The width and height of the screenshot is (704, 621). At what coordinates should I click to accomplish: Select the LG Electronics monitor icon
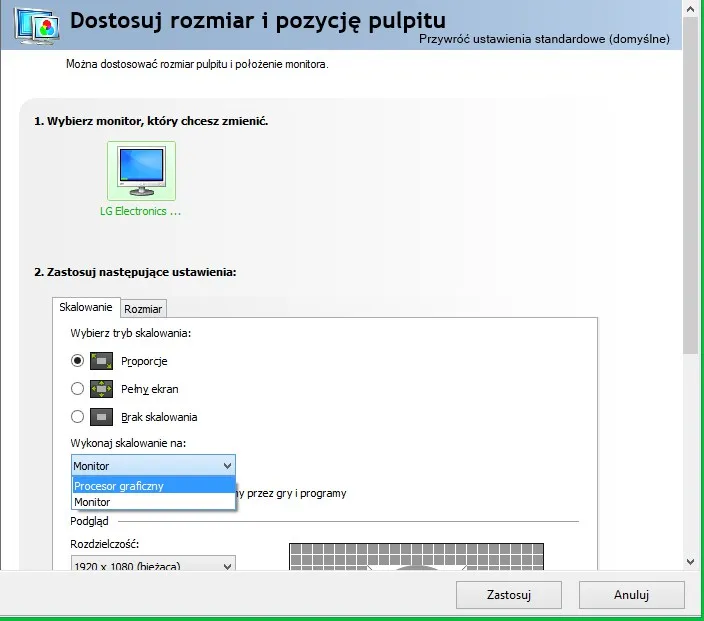coord(141,171)
